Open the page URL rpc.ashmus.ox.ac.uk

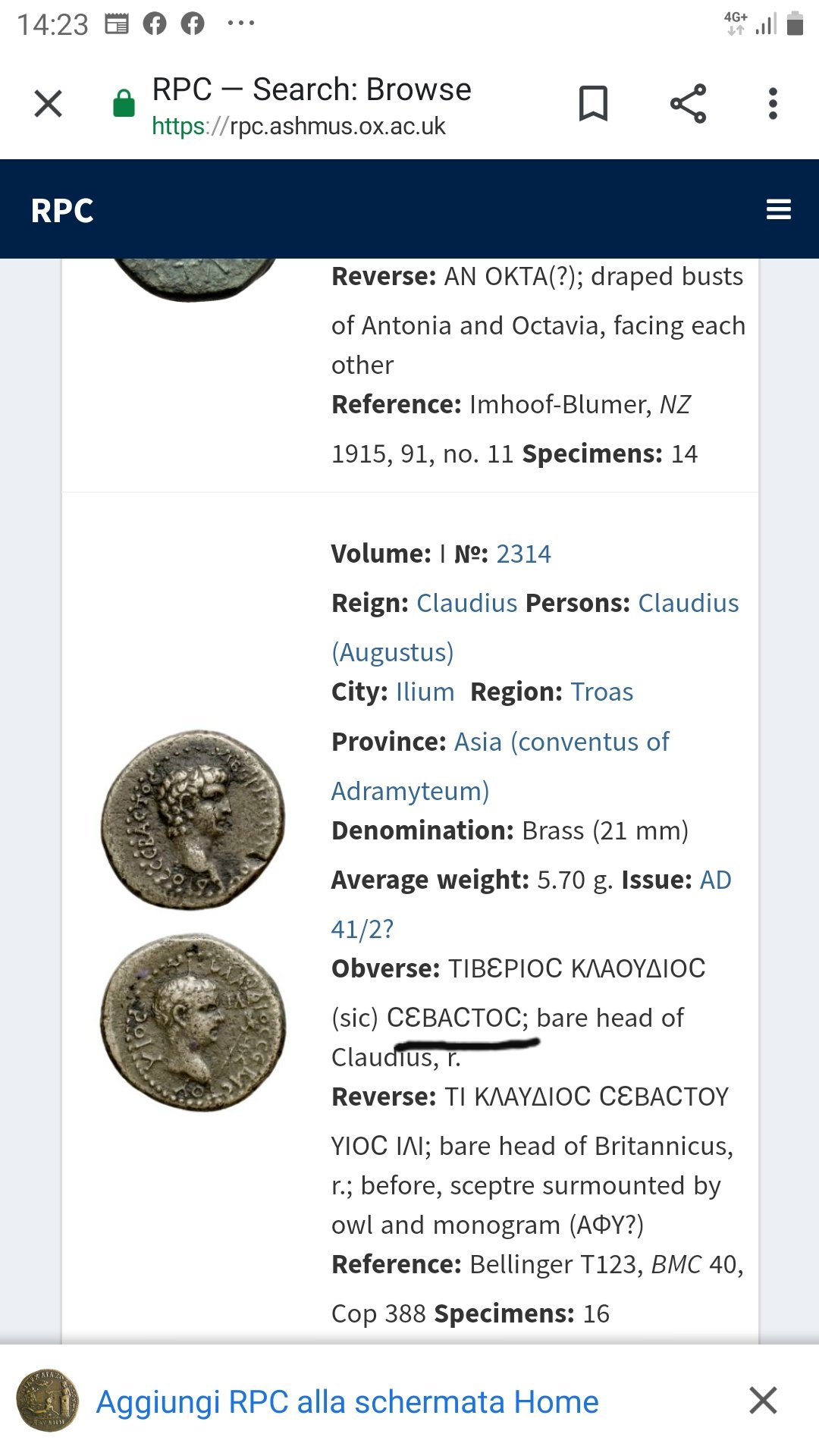tap(299, 126)
